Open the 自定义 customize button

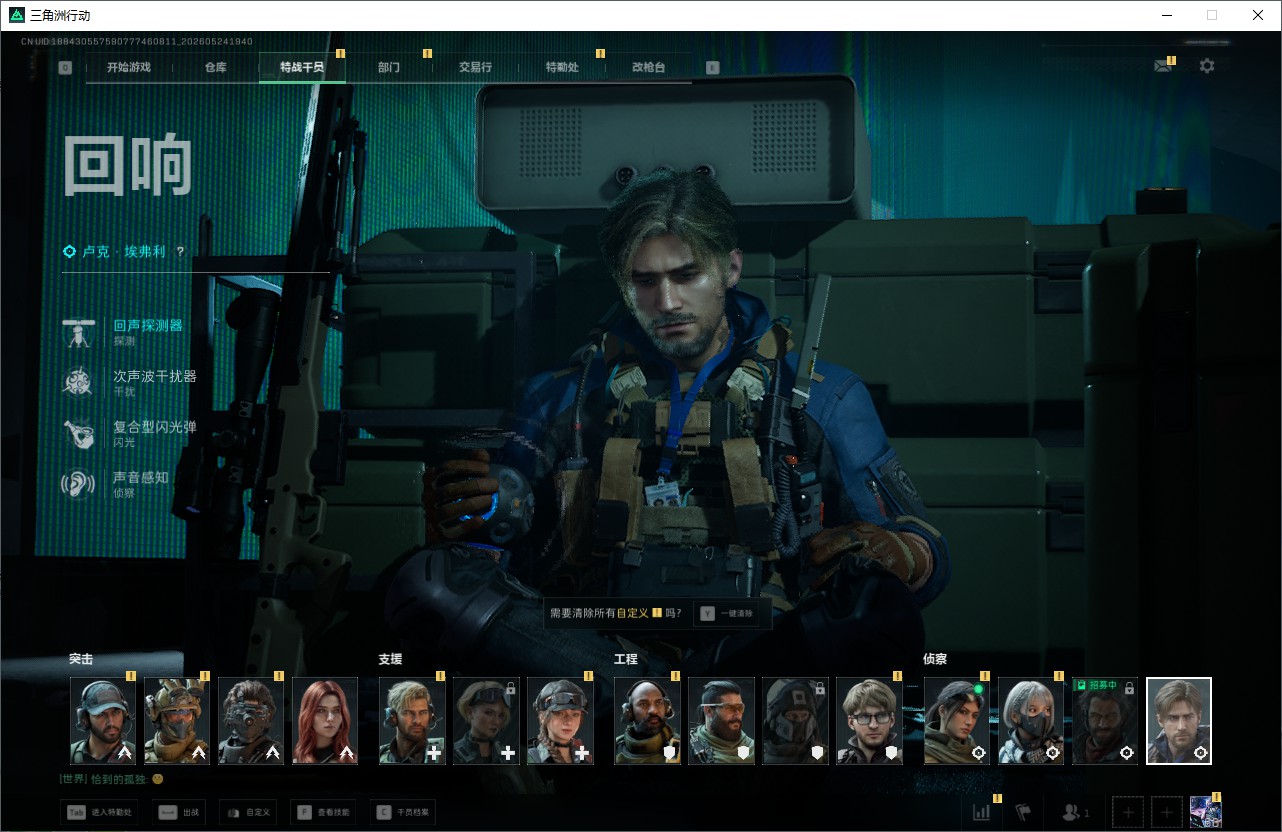[x=246, y=812]
